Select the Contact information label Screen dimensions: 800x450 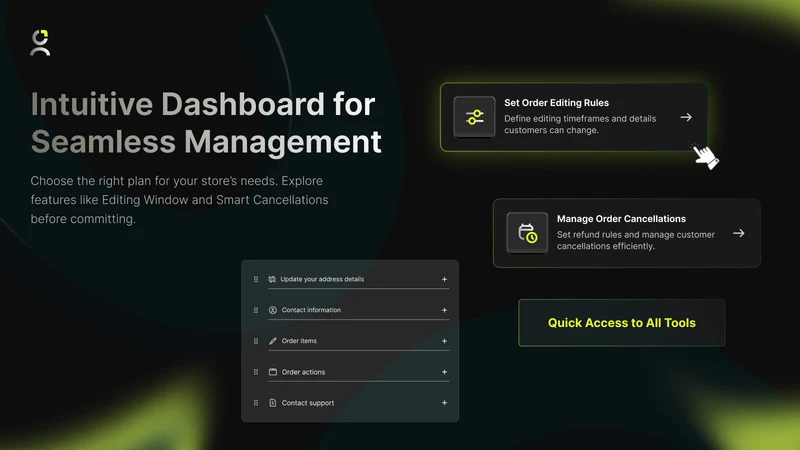[x=311, y=310]
